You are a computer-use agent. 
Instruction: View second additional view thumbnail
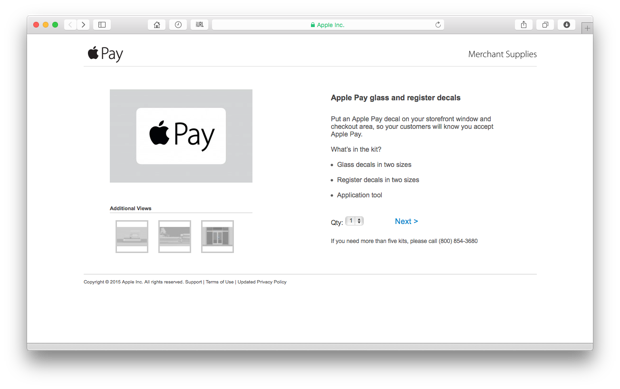pyautogui.click(x=174, y=236)
